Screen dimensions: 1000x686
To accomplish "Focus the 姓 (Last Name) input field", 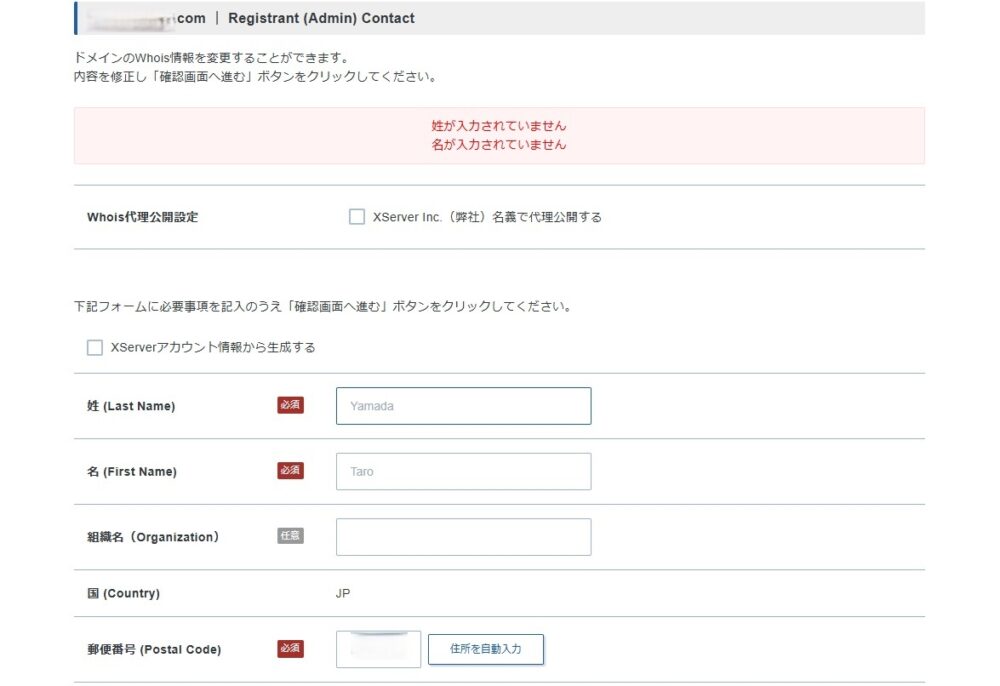I will [463, 406].
